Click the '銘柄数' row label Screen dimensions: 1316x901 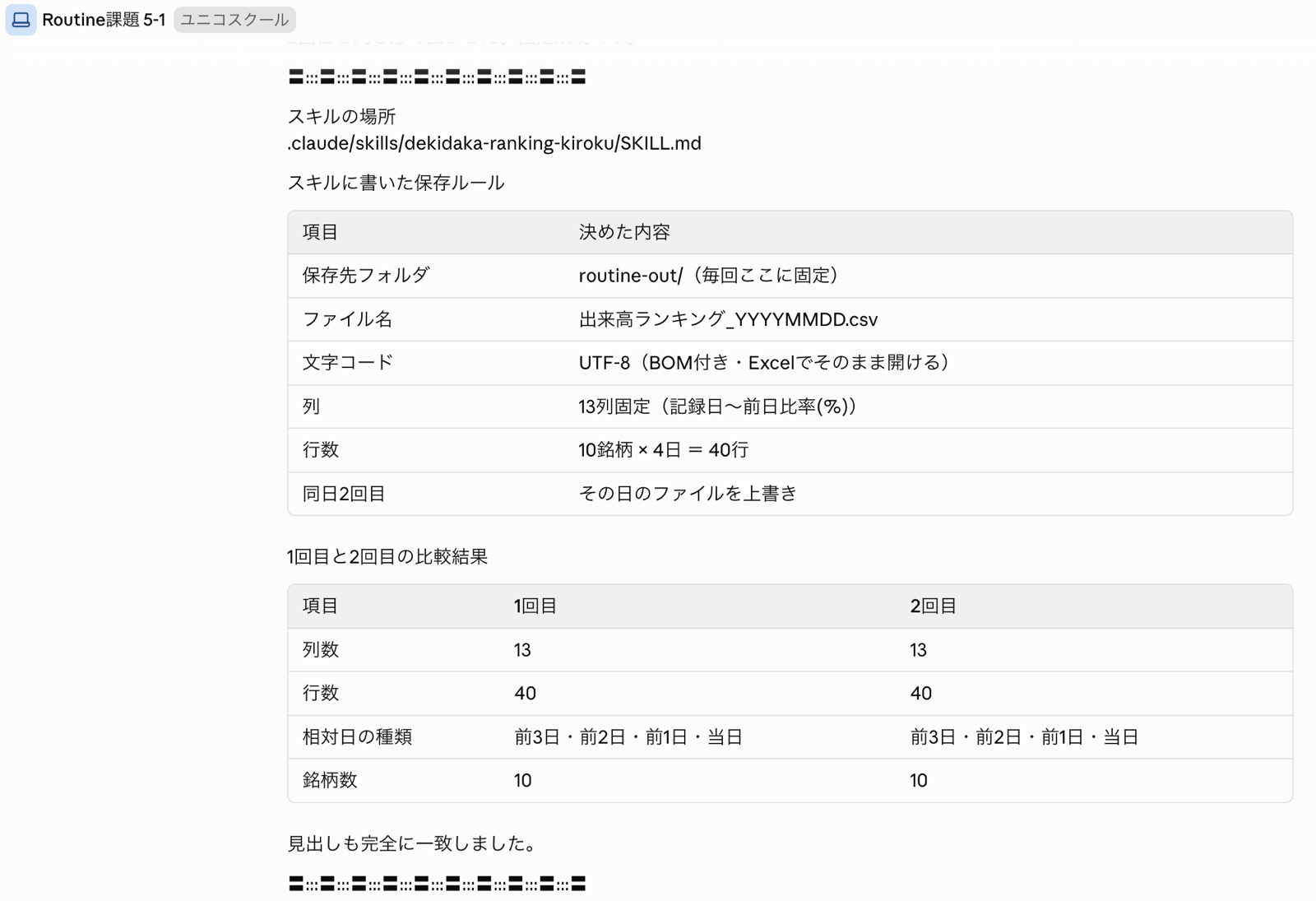pos(329,781)
